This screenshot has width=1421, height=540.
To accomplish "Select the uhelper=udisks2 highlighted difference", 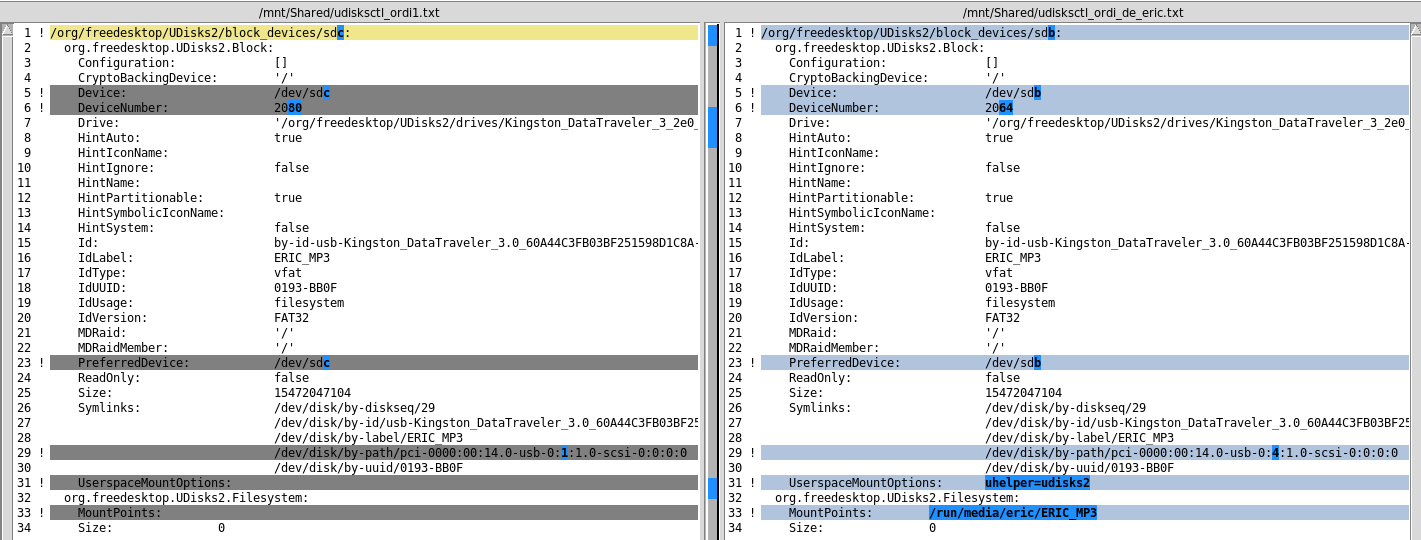I will click(1037, 483).
